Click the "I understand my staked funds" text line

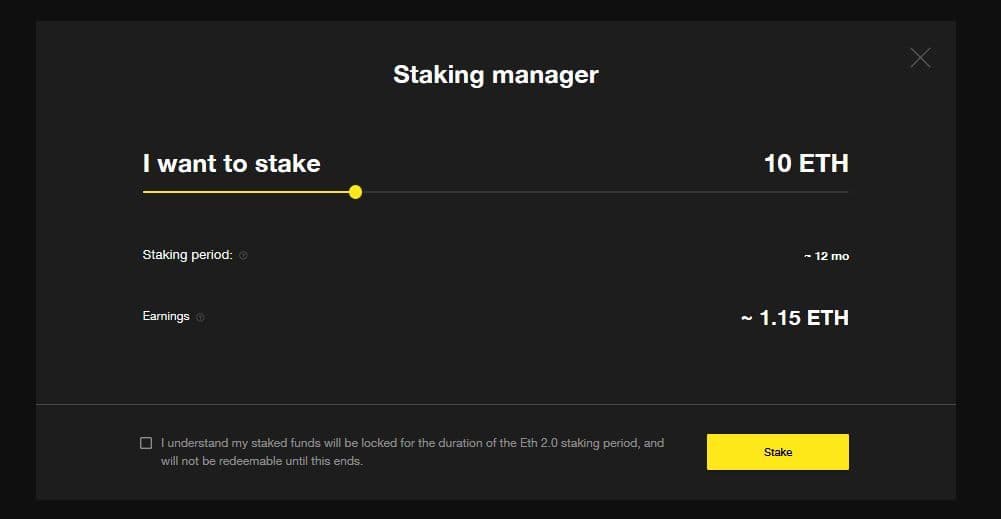click(x=412, y=442)
